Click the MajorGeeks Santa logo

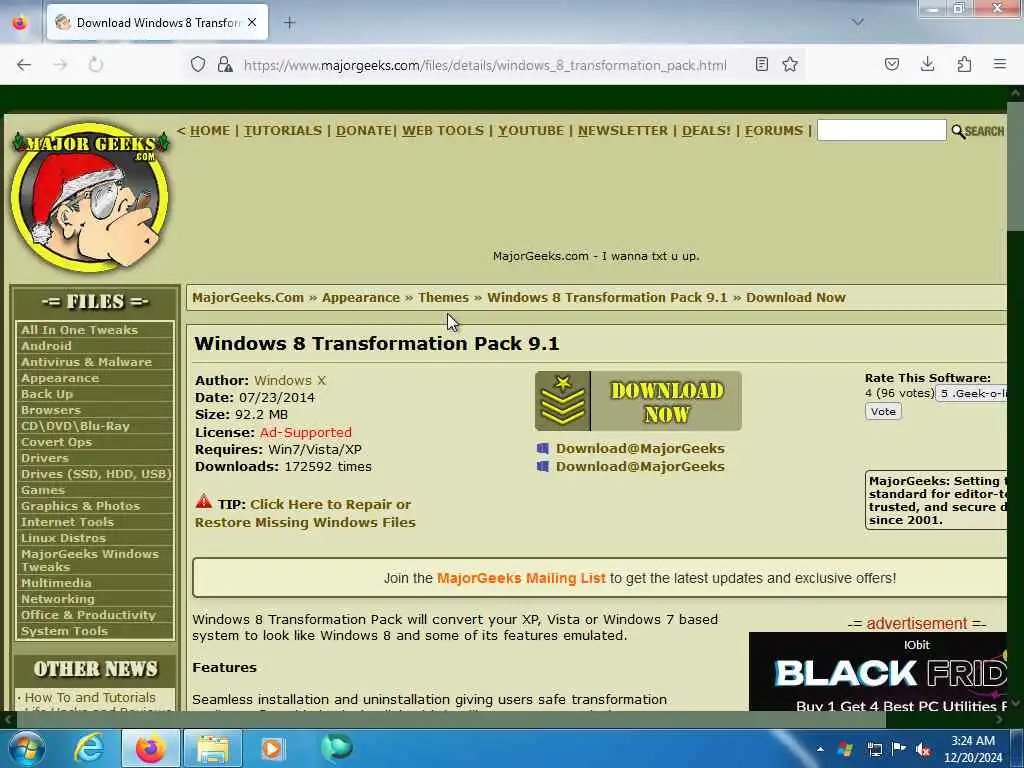click(x=91, y=197)
